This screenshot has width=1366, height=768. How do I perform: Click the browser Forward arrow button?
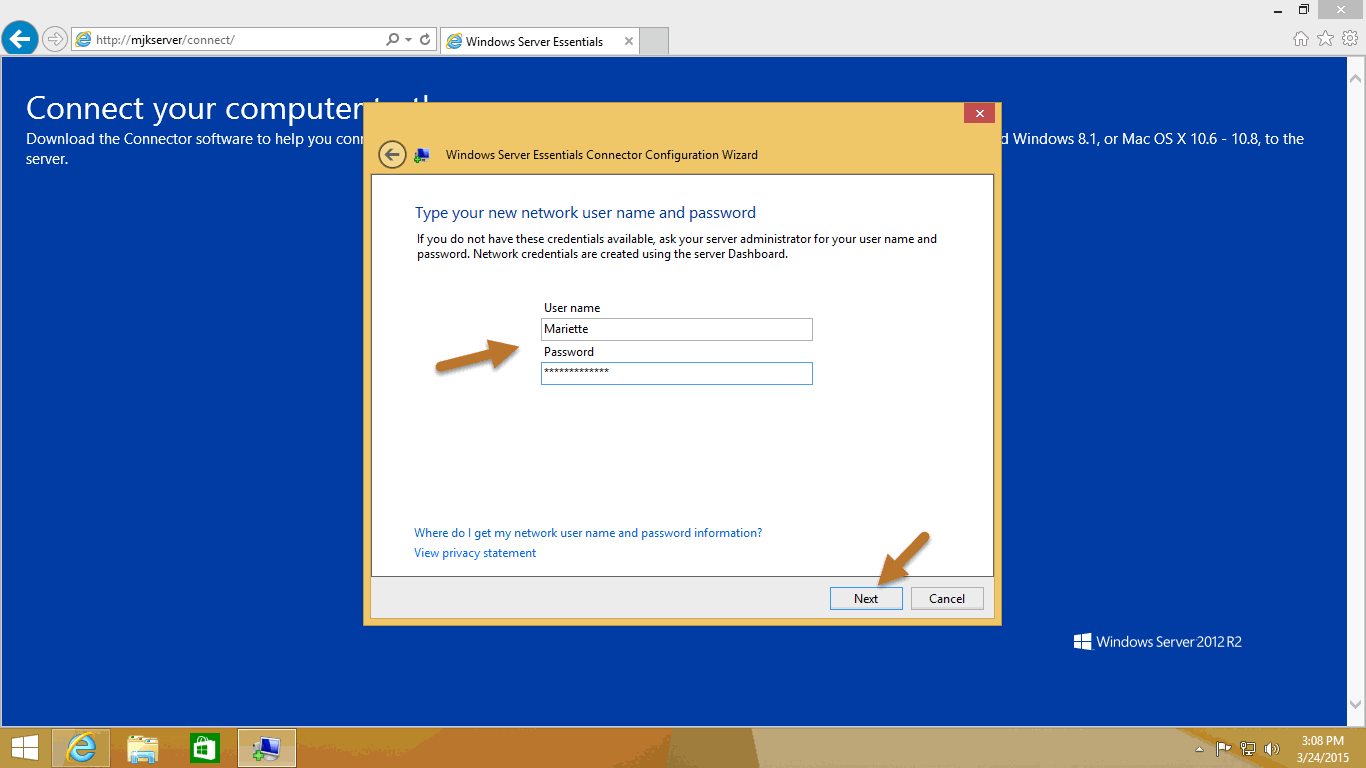pos(55,40)
